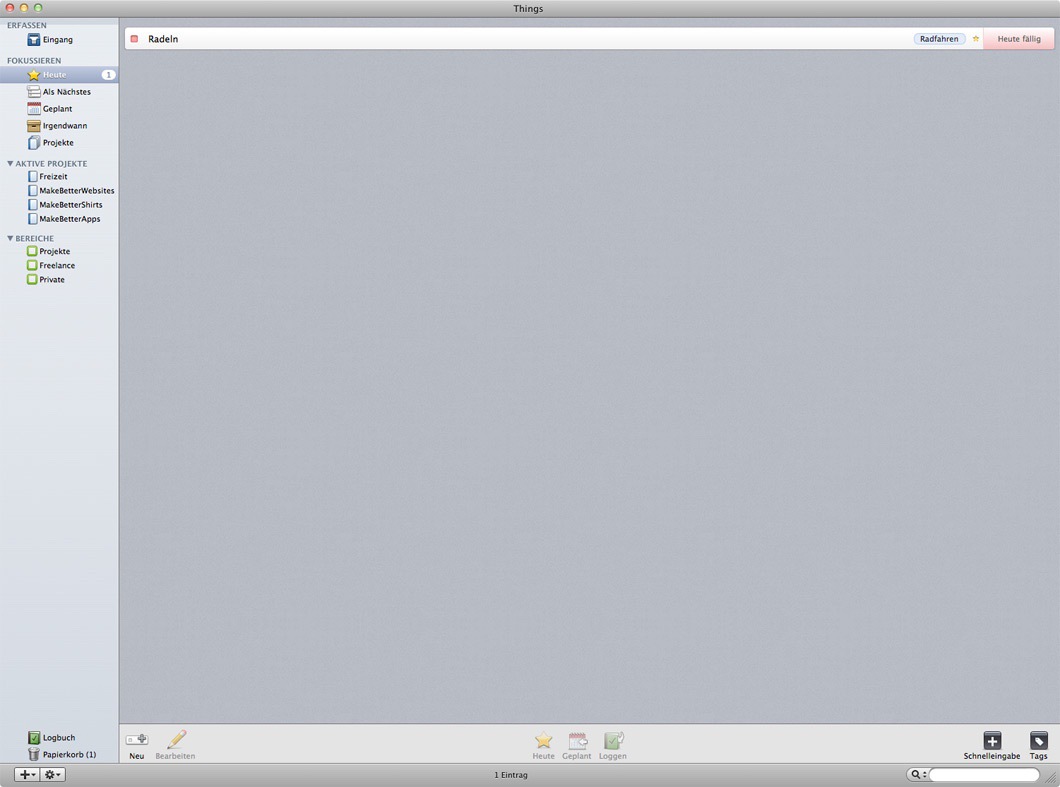Select the Heute star icon in sidebar
Screen dimensions: 1060x787
(33, 75)
